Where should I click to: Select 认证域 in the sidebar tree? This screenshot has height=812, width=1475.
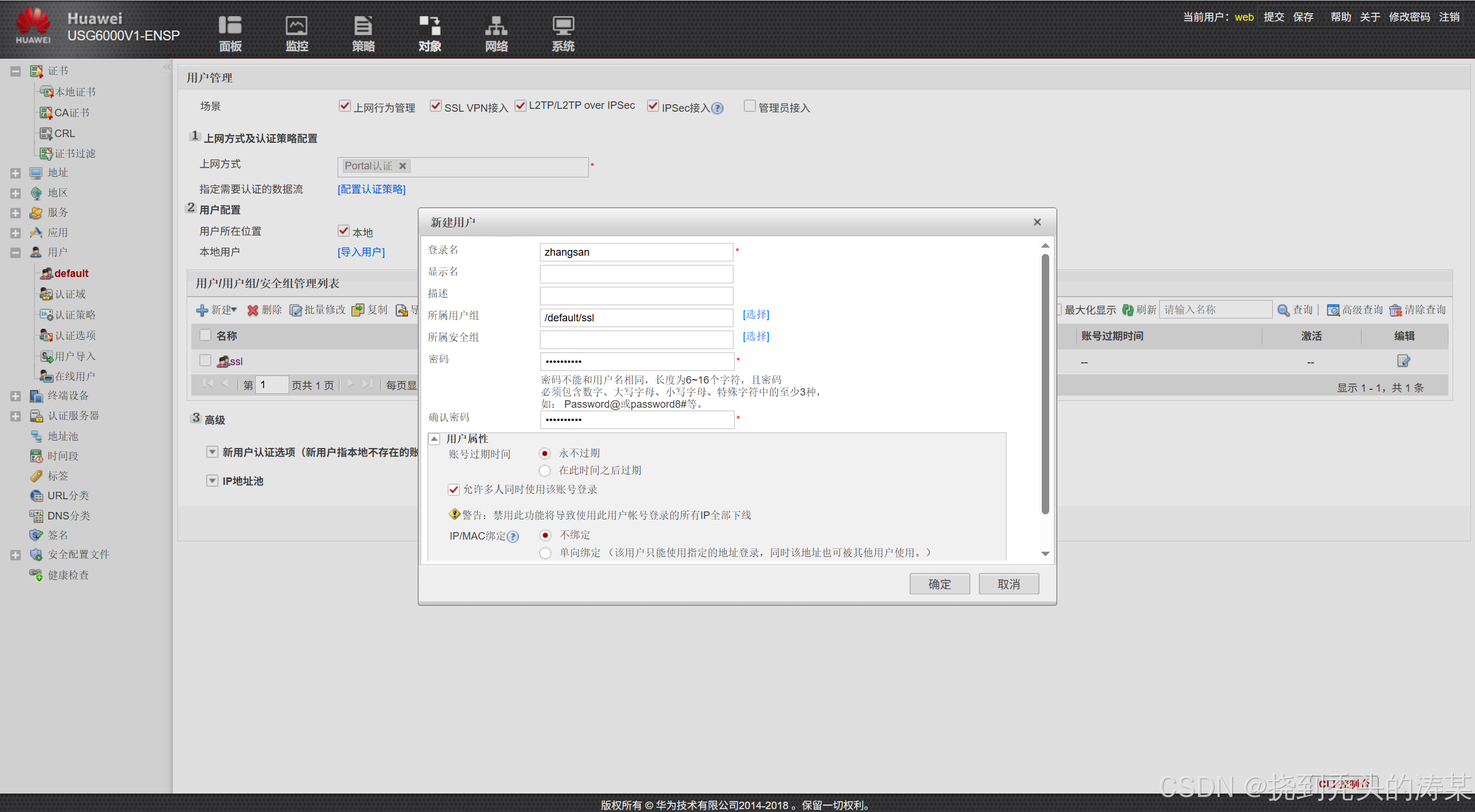70,294
